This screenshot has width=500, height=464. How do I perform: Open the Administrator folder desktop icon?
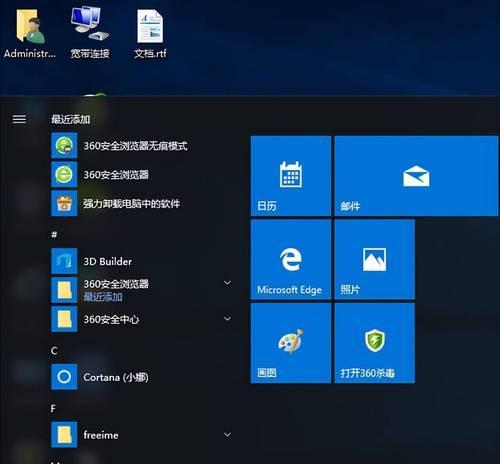click(30, 33)
